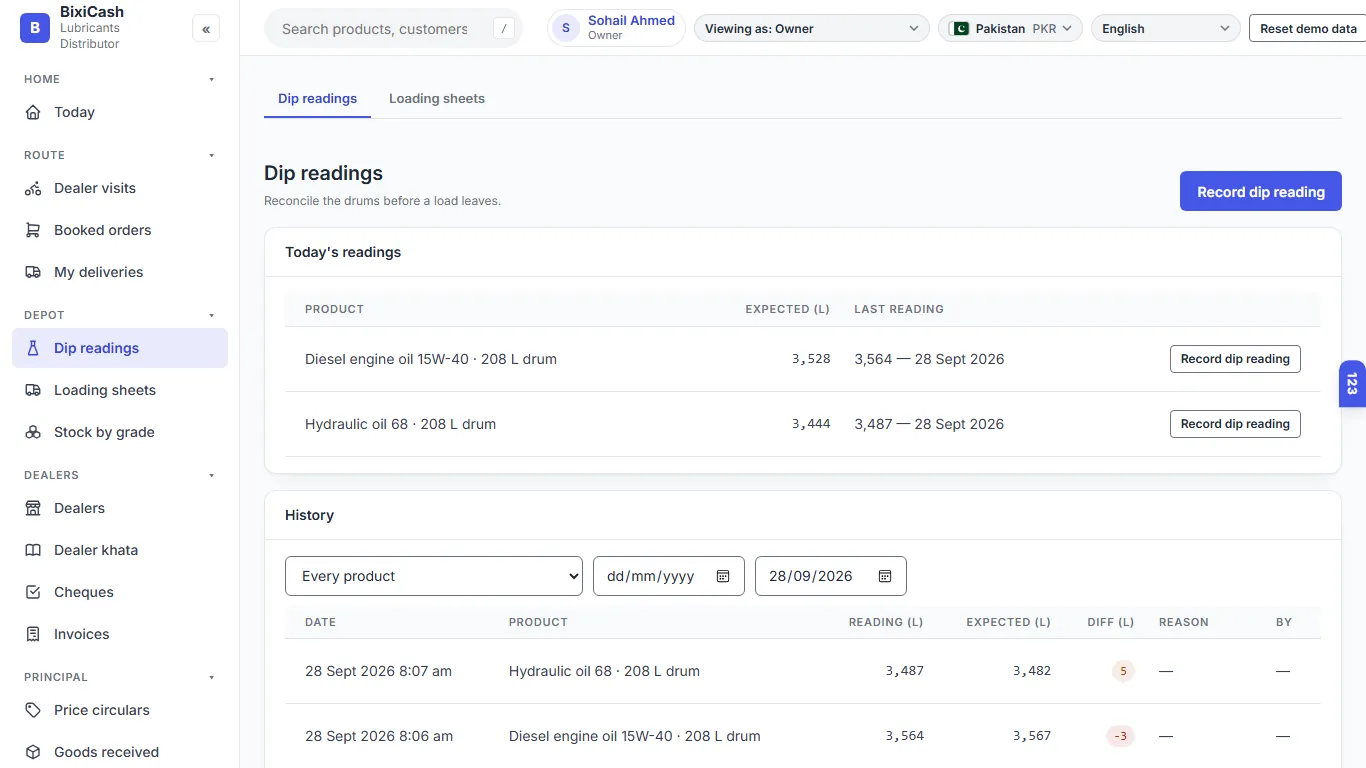This screenshot has height=768, width=1366.
Task: Go to Price circulars in the sidebar
Action: [x=120, y=710]
